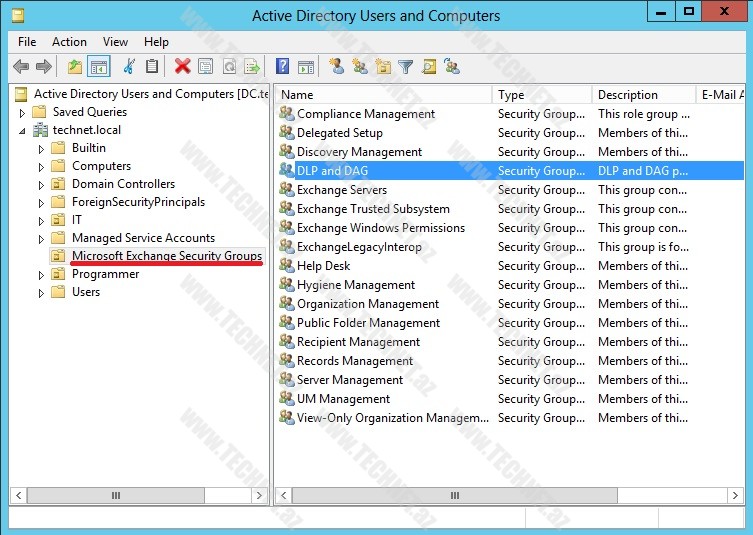The height and width of the screenshot is (535, 753).
Task: Click the Create new user icon
Action: (x=336, y=67)
